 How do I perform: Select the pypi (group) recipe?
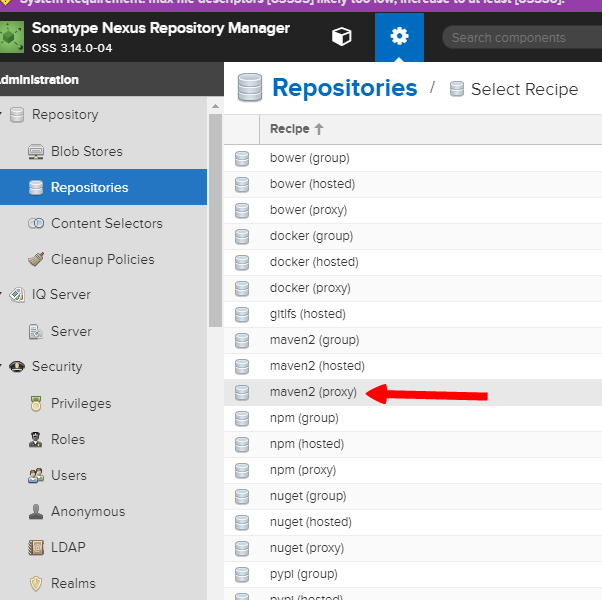[x=413, y=575]
